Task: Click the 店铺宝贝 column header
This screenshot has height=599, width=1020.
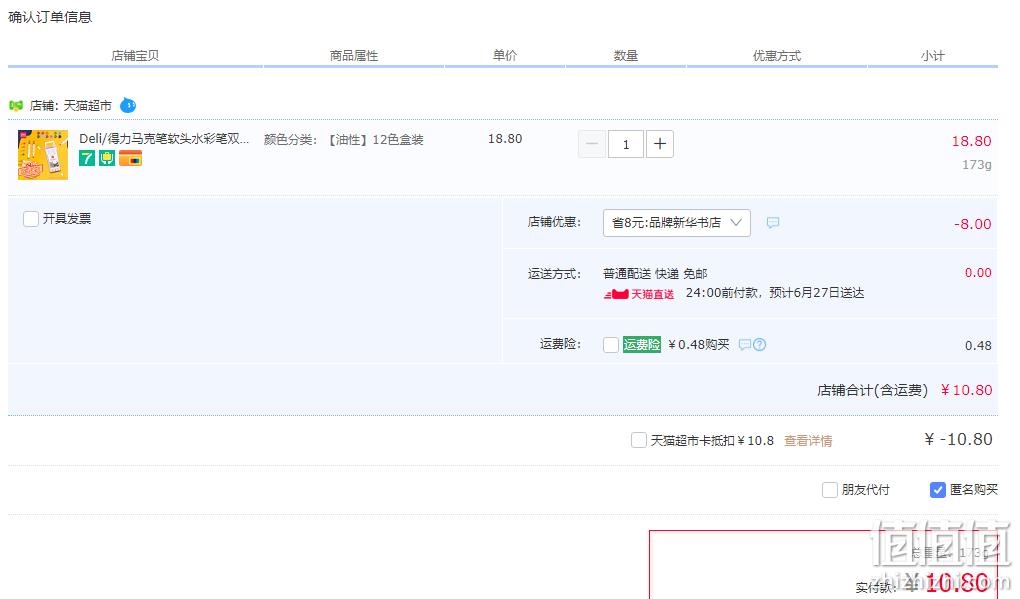Action: 135,56
